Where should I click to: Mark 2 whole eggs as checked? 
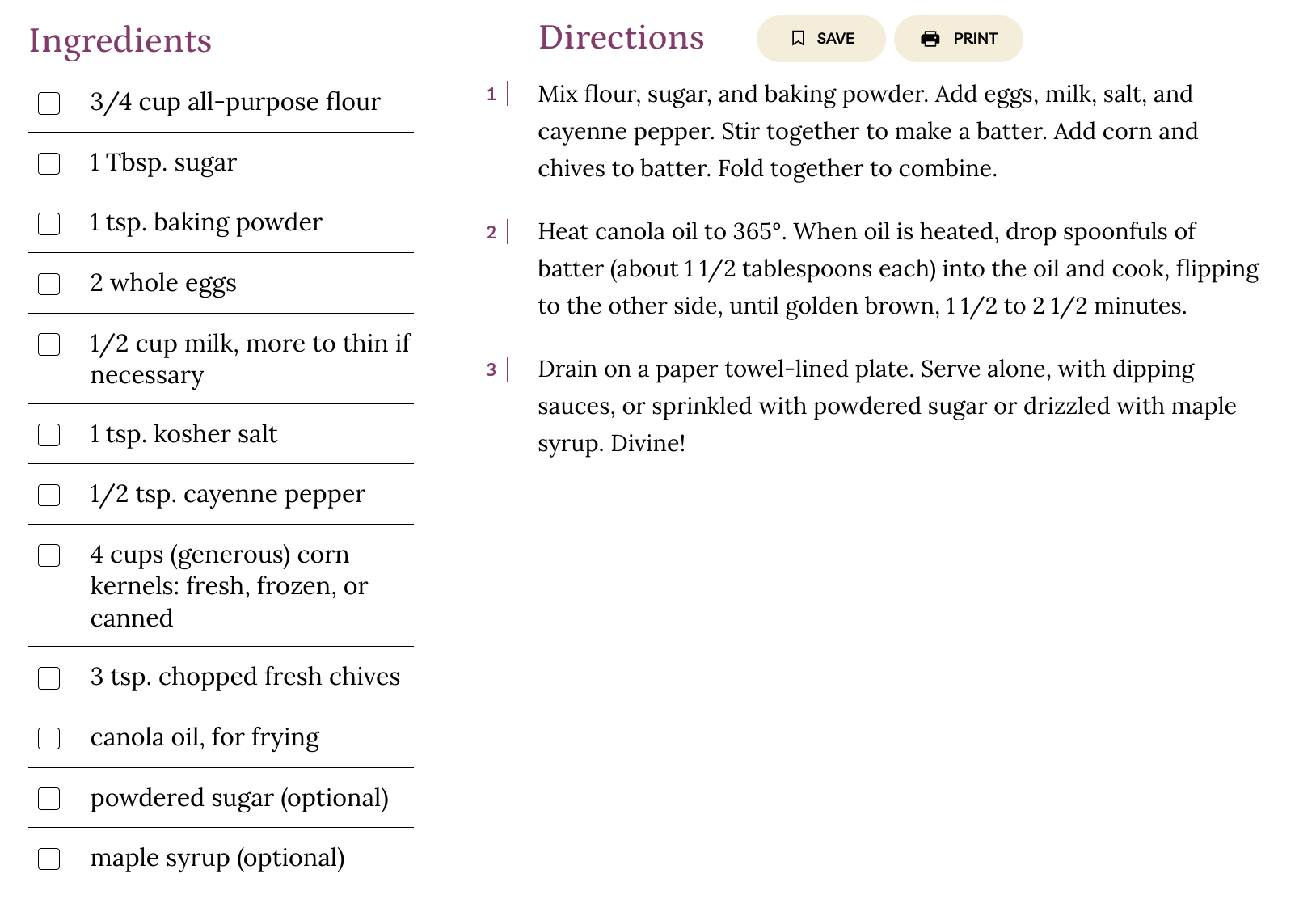pyautogui.click(x=49, y=285)
